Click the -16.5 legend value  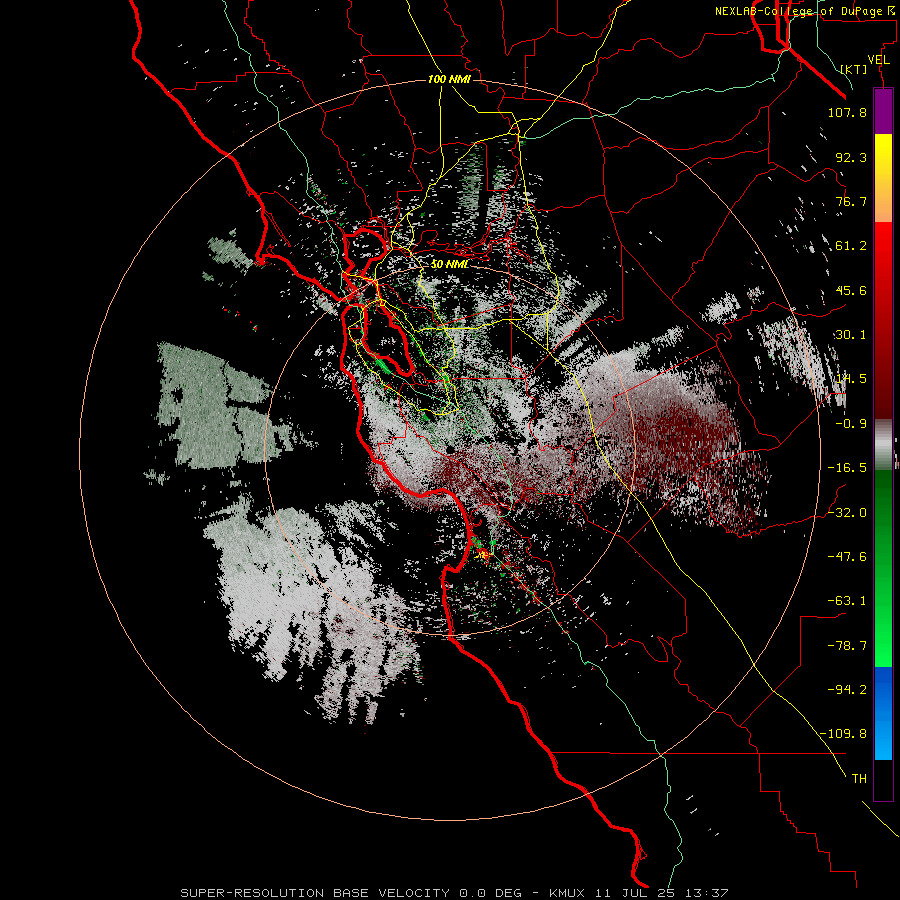click(847, 468)
